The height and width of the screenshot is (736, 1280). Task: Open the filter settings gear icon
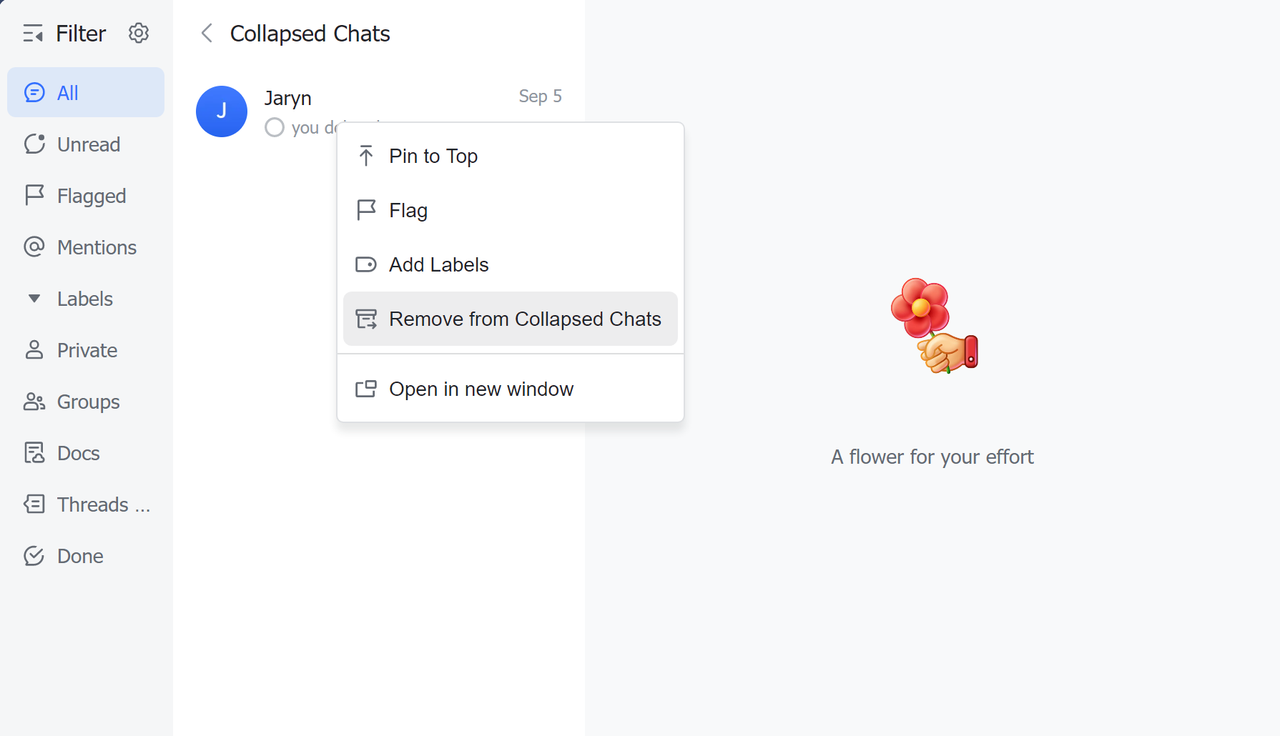[x=139, y=34]
